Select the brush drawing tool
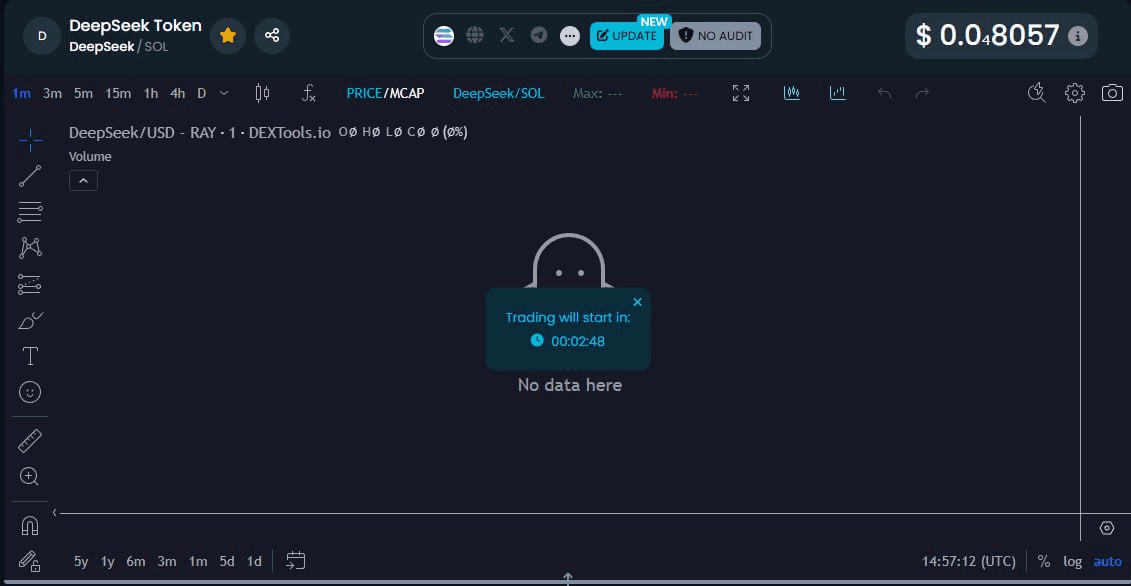This screenshot has width=1131, height=586. 30,320
